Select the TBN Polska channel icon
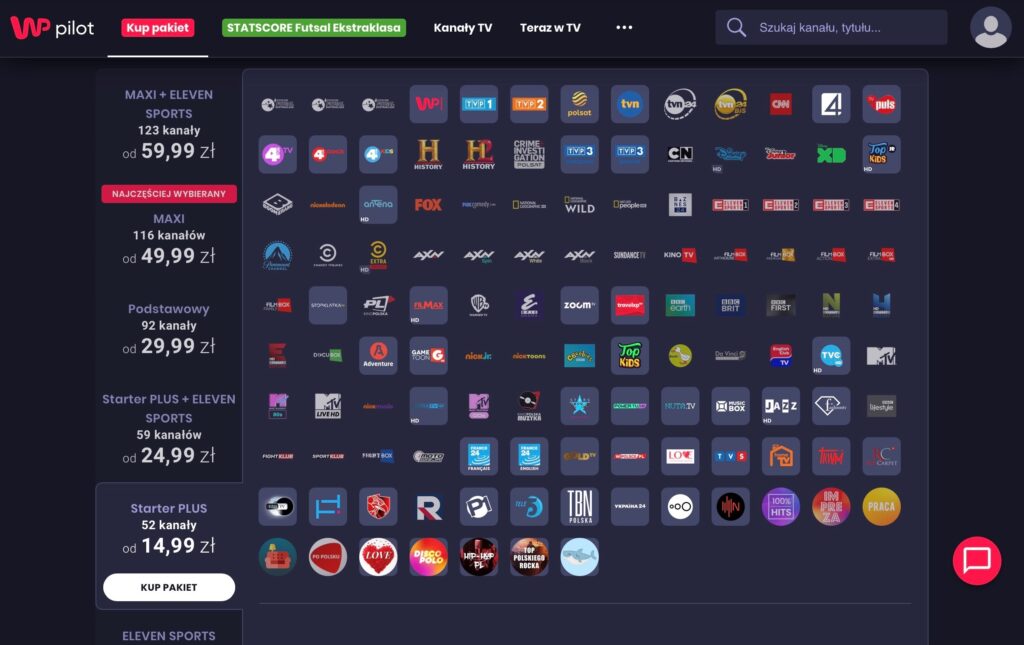This screenshot has height=645, width=1024. point(579,506)
